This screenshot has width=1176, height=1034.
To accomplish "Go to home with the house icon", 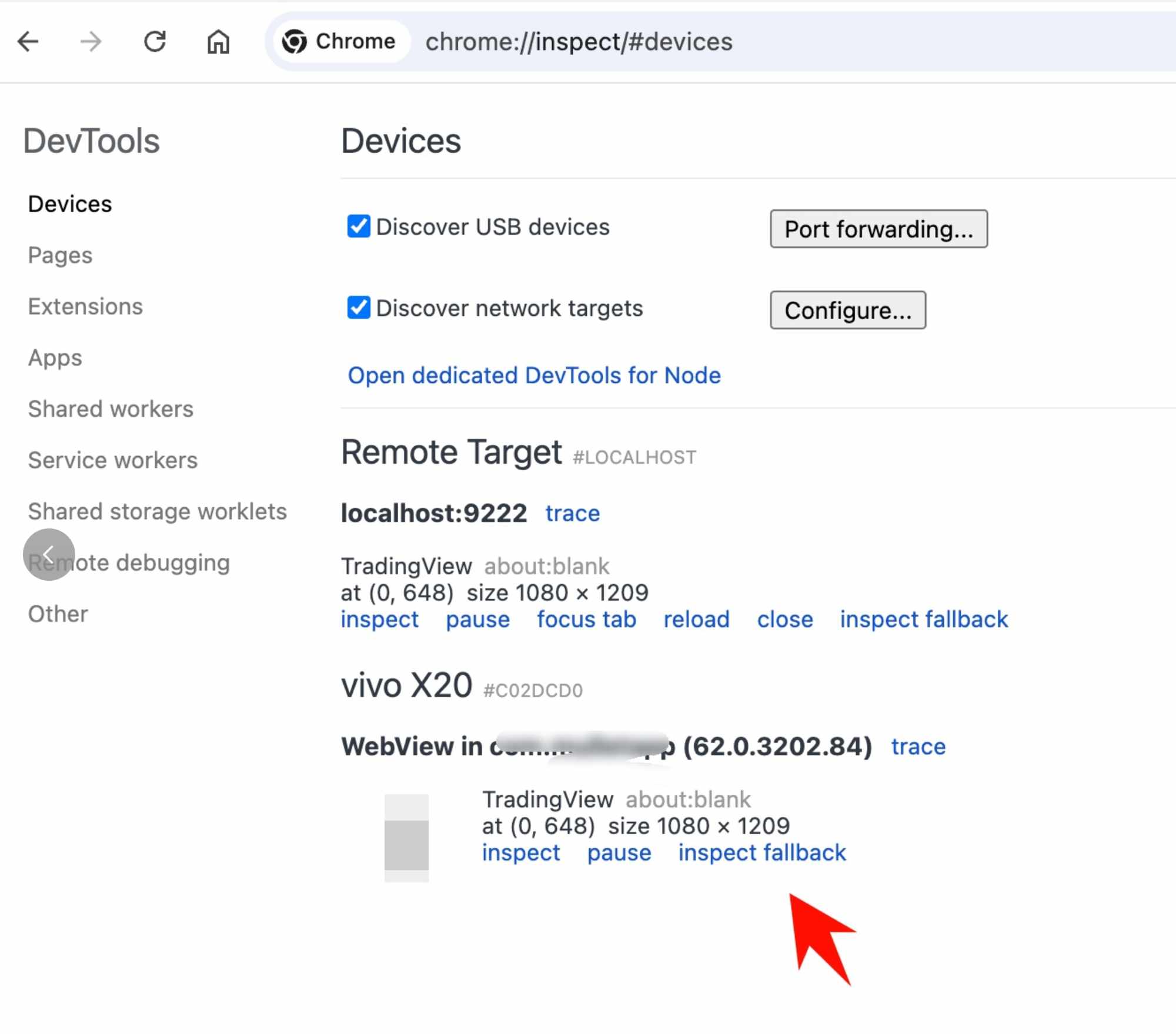I will point(218,42).
